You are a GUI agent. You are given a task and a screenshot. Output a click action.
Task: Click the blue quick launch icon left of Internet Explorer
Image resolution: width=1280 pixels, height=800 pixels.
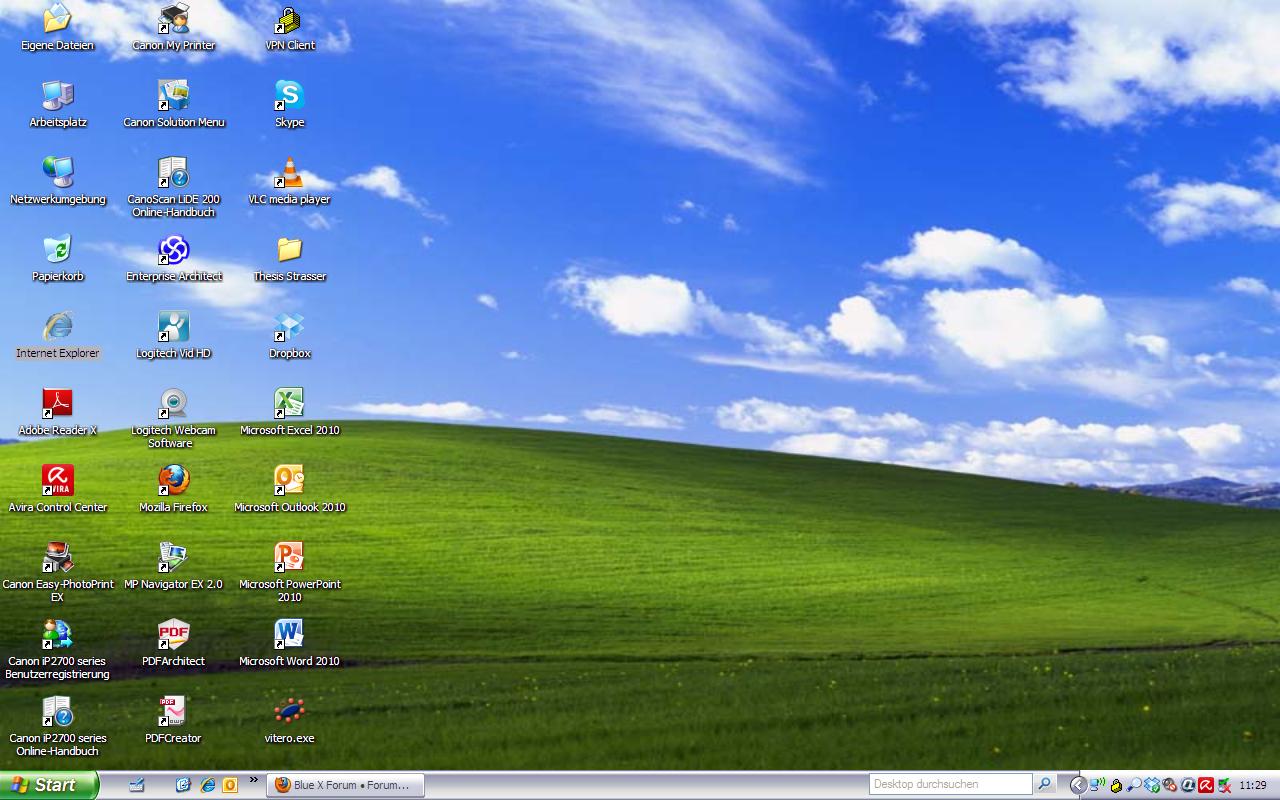(183, 785)
